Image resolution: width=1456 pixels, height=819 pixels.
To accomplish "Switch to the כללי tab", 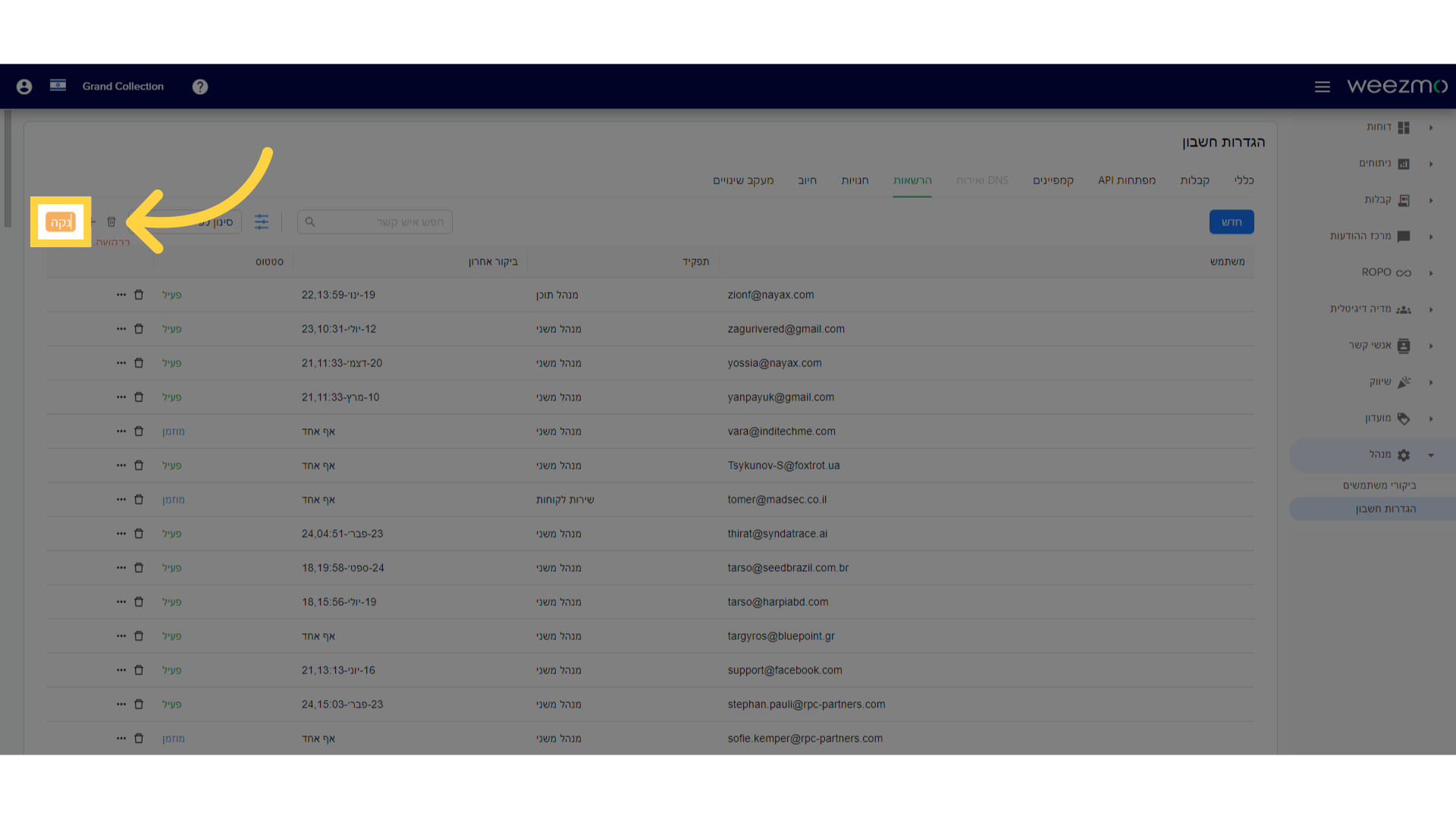I will point(1244,180).
